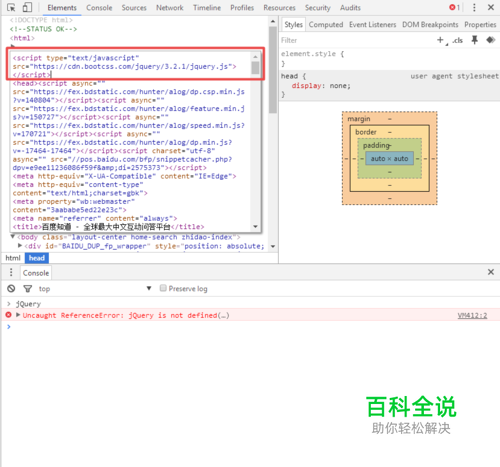This screenshot has height=467, width=500.
Task: Select the DOM Breakpoints sidebar tab
Action: (x=430, y=25)
